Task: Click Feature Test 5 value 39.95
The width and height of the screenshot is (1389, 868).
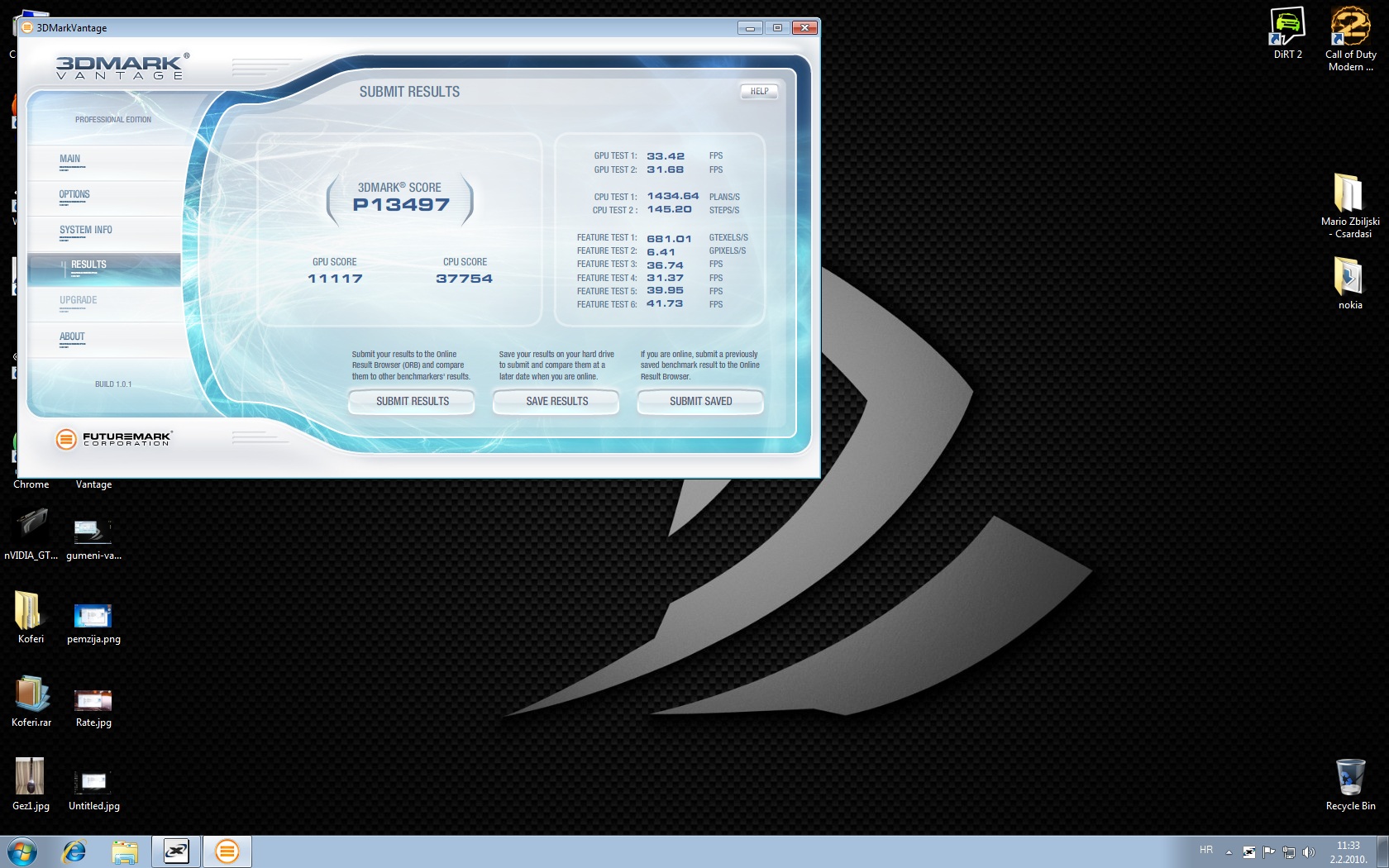Action: [x=666, y=290]
